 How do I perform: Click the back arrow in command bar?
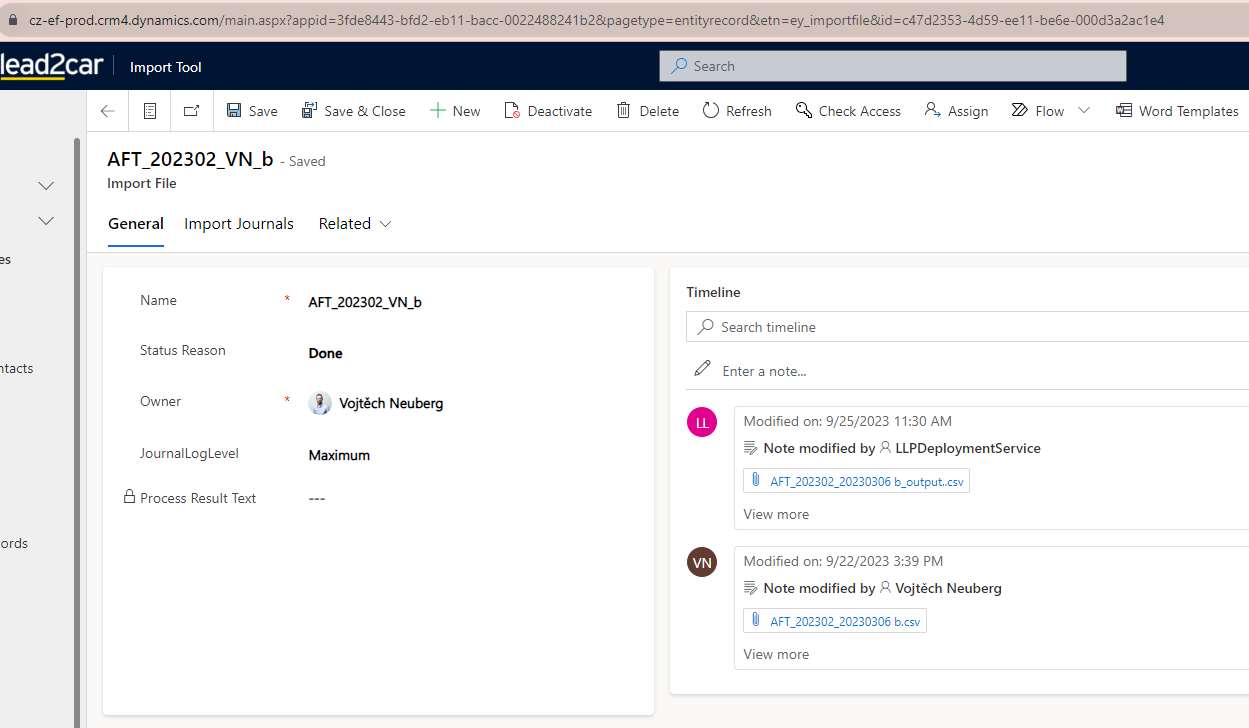pyautogui.click(x=108, y=111)
